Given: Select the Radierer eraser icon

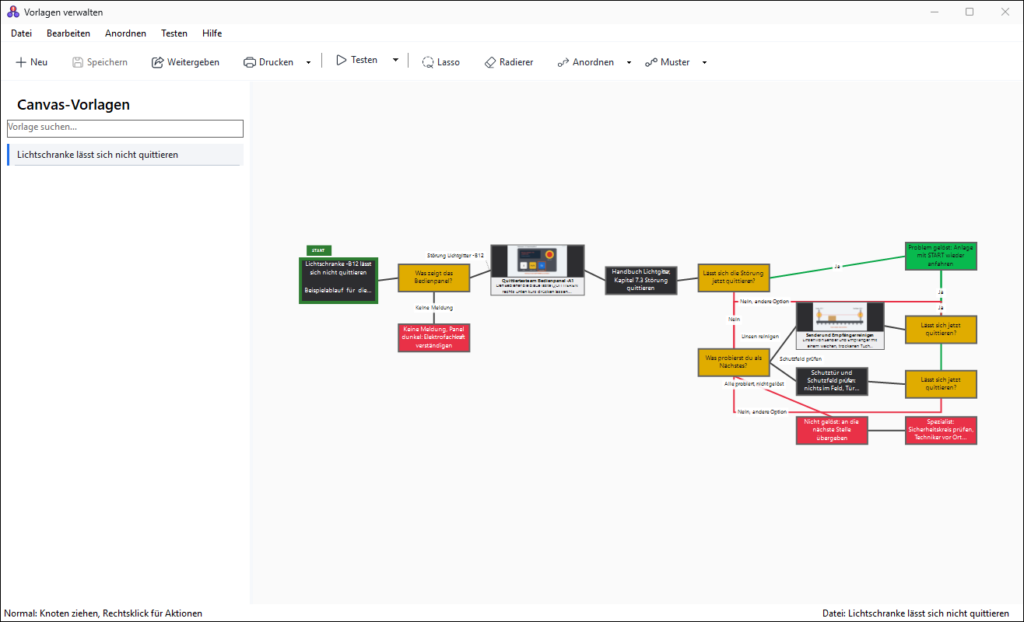Looking at the screenshot, I should tap(490, 62).
